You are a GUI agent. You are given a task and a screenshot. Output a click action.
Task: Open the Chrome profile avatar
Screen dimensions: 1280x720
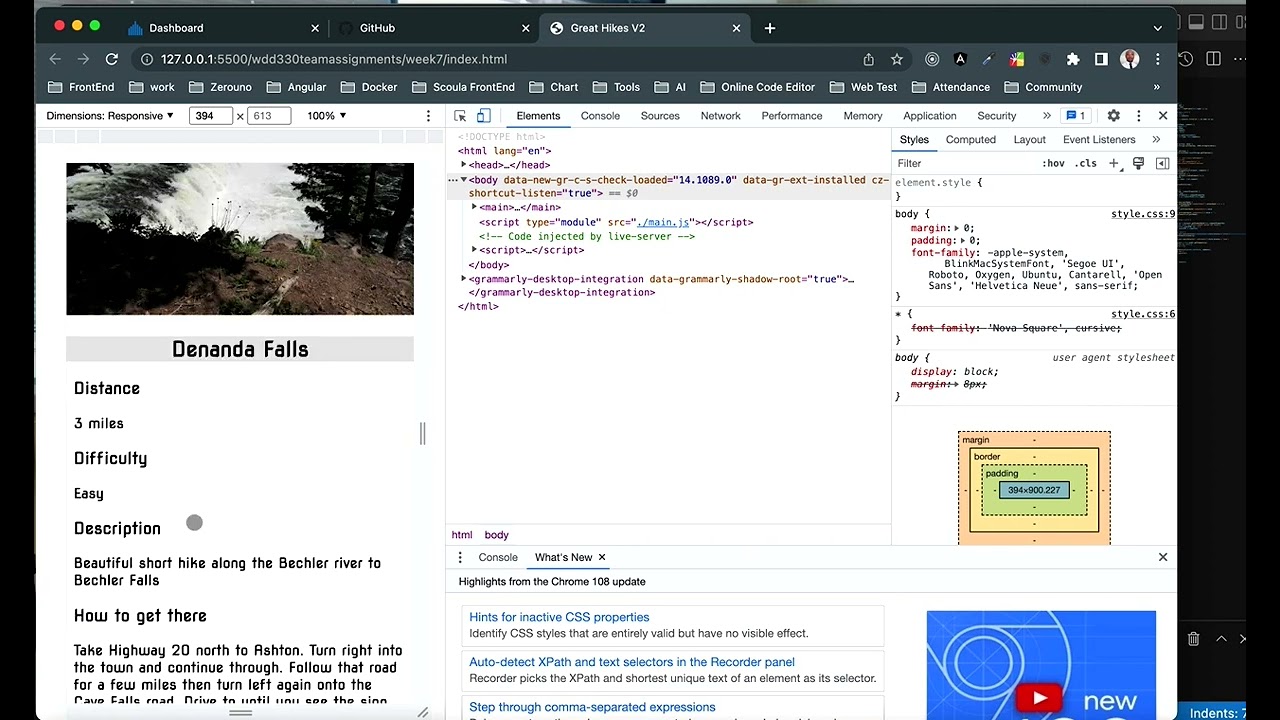(1129, 59)
